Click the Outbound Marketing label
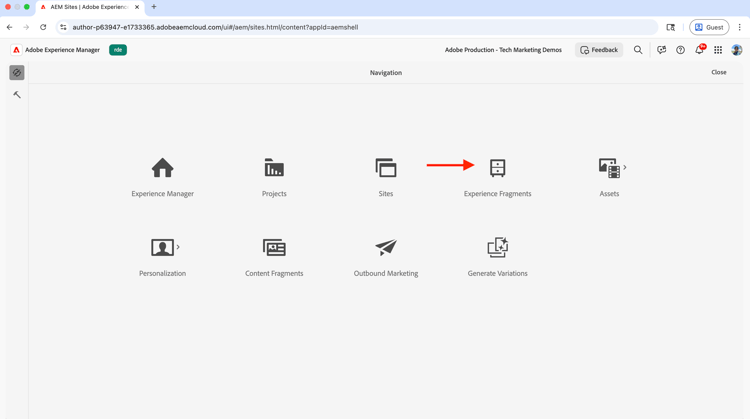Image resolution: width=750 pixels, height=419 pixels. [x=386, y=273]
